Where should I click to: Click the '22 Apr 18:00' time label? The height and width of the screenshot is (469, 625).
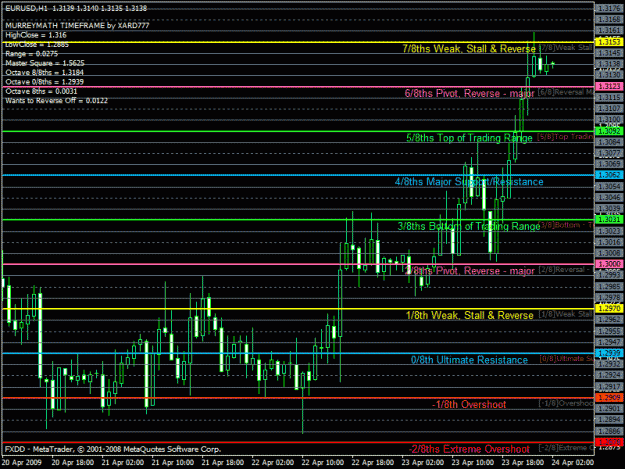click(373, 463)
